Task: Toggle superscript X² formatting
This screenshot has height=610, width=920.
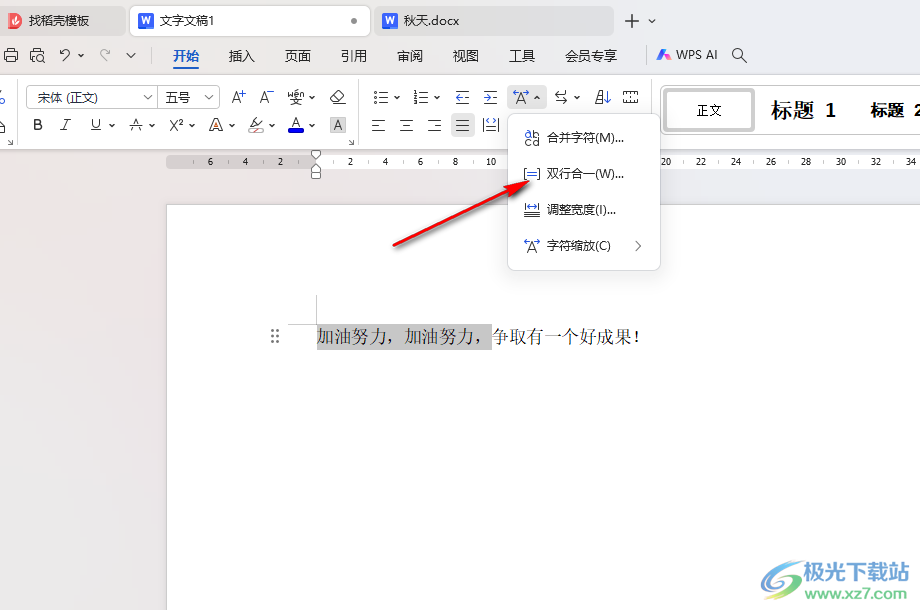Action: 176,125
